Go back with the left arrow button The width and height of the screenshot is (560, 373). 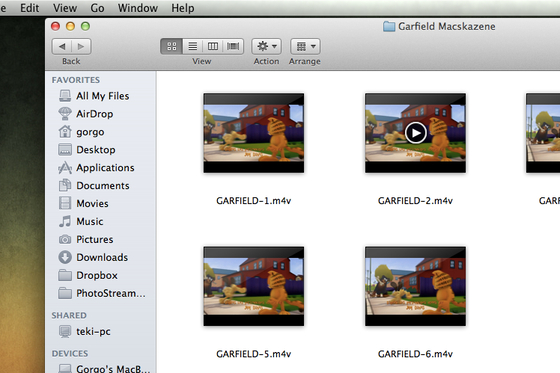(x=62, y=46)
